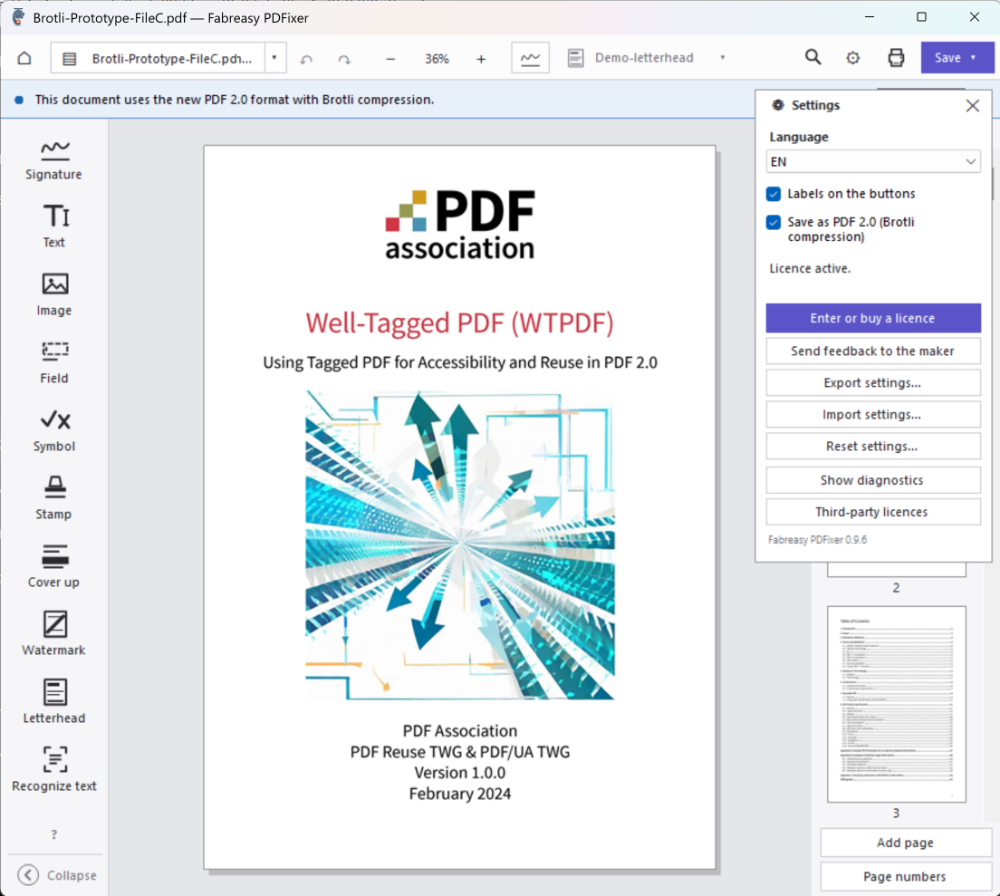Expand the open documents dropdown arrow
Screen dimensions: 1000x896
pyautogui.click(x=274, y=58)
